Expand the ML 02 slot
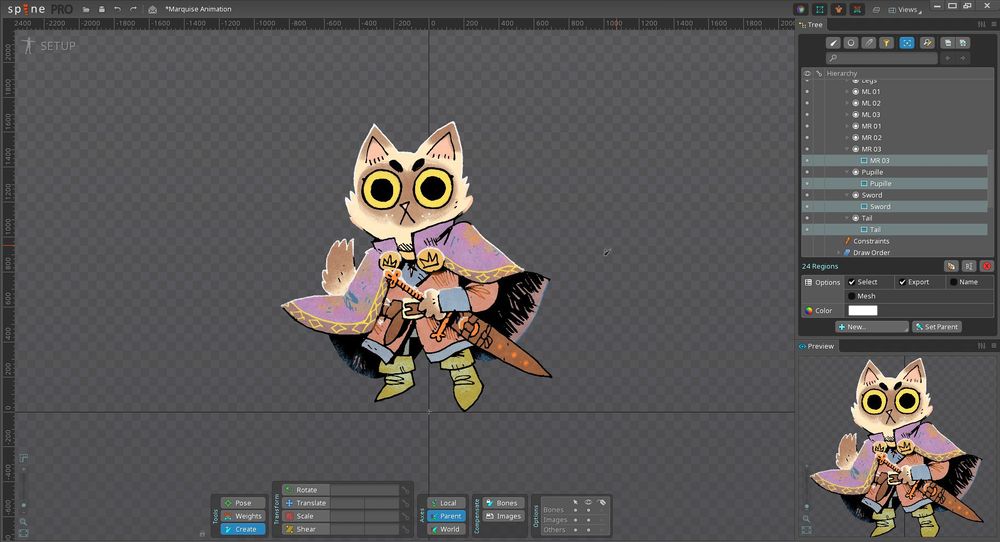 pos(848,103)
